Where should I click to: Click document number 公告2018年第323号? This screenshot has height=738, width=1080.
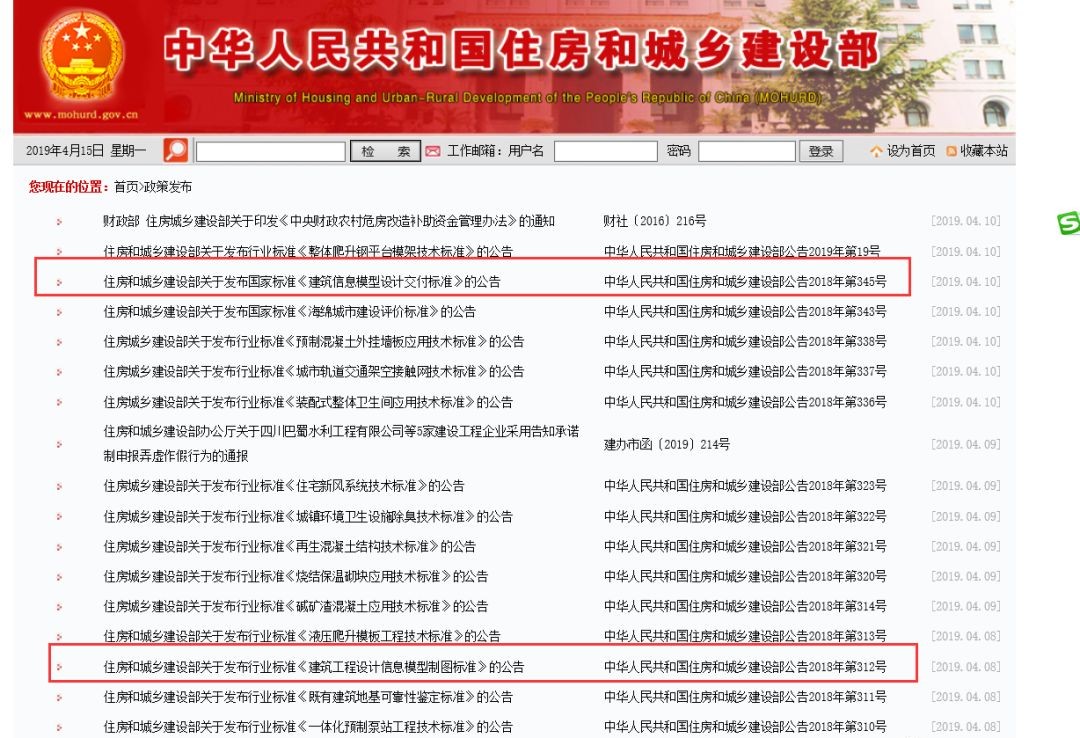point(745,486)
